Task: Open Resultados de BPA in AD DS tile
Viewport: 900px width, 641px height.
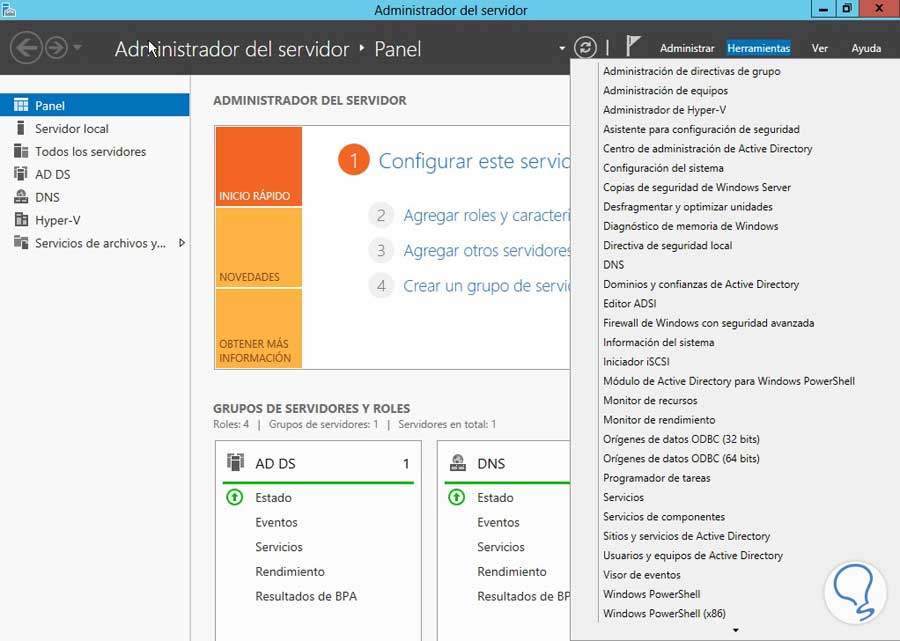Action: click(306, 596)
